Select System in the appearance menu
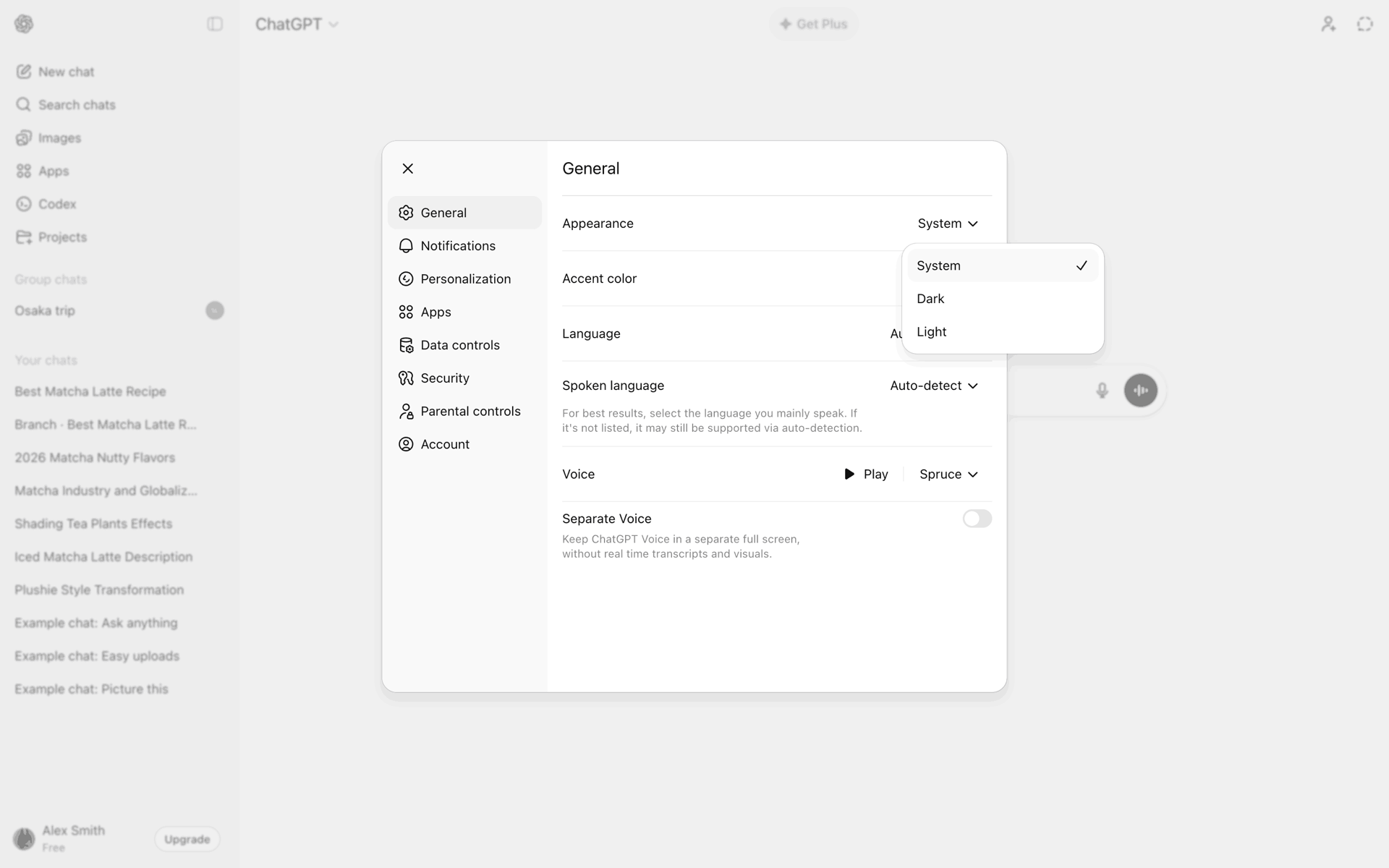Viewport: 1389px width, 868px height. pos(1003,265)
